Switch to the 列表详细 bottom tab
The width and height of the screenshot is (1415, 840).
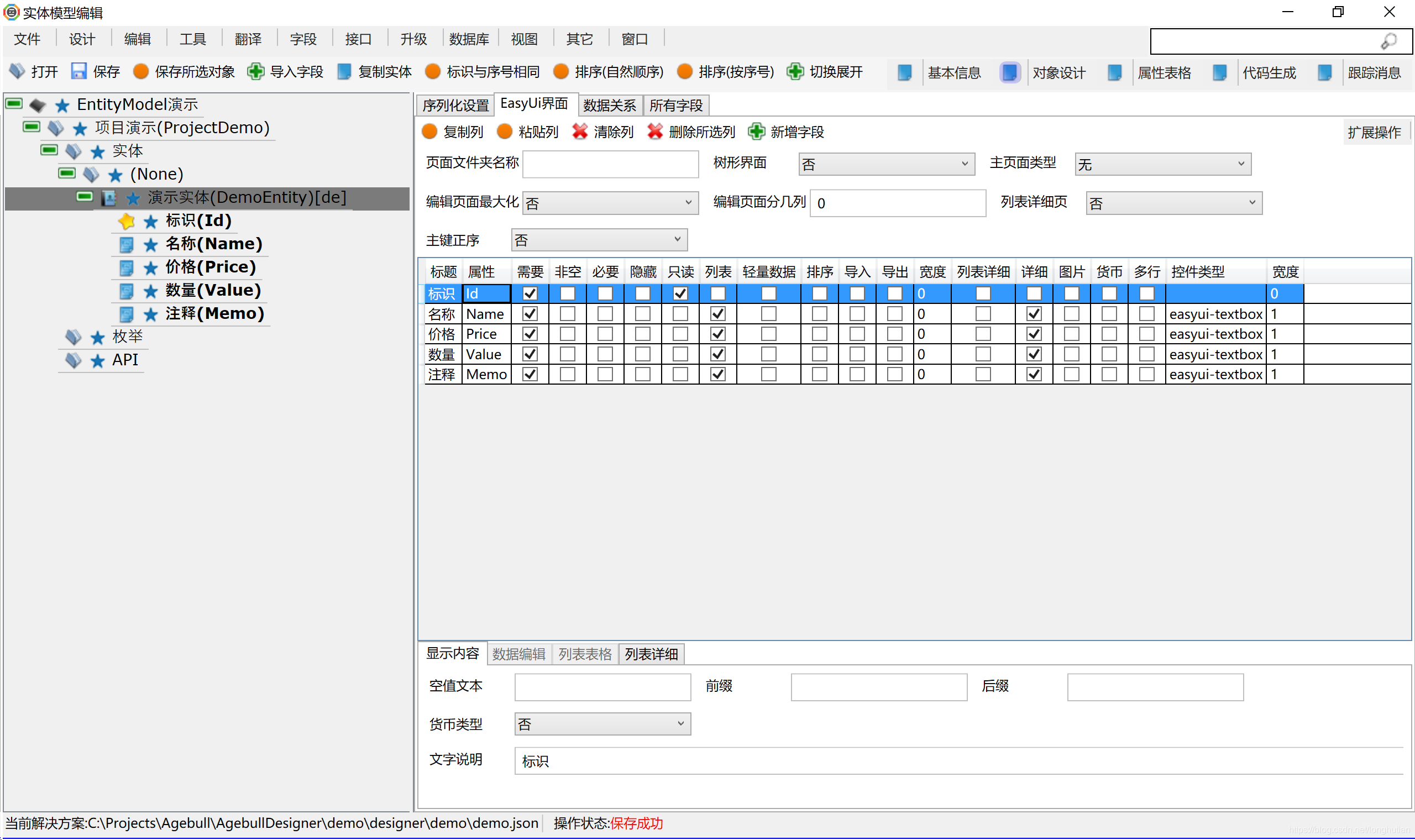(x=652, y=654)
